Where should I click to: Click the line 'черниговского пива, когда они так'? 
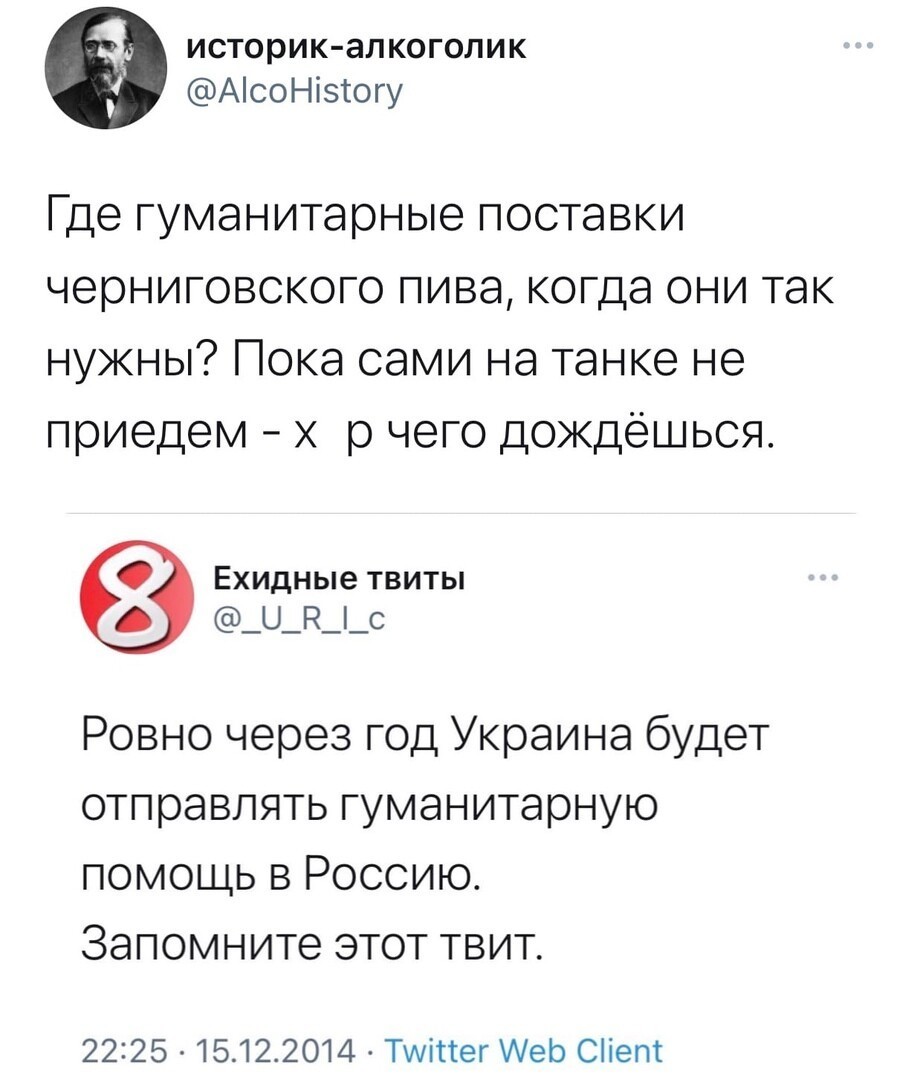441,291
